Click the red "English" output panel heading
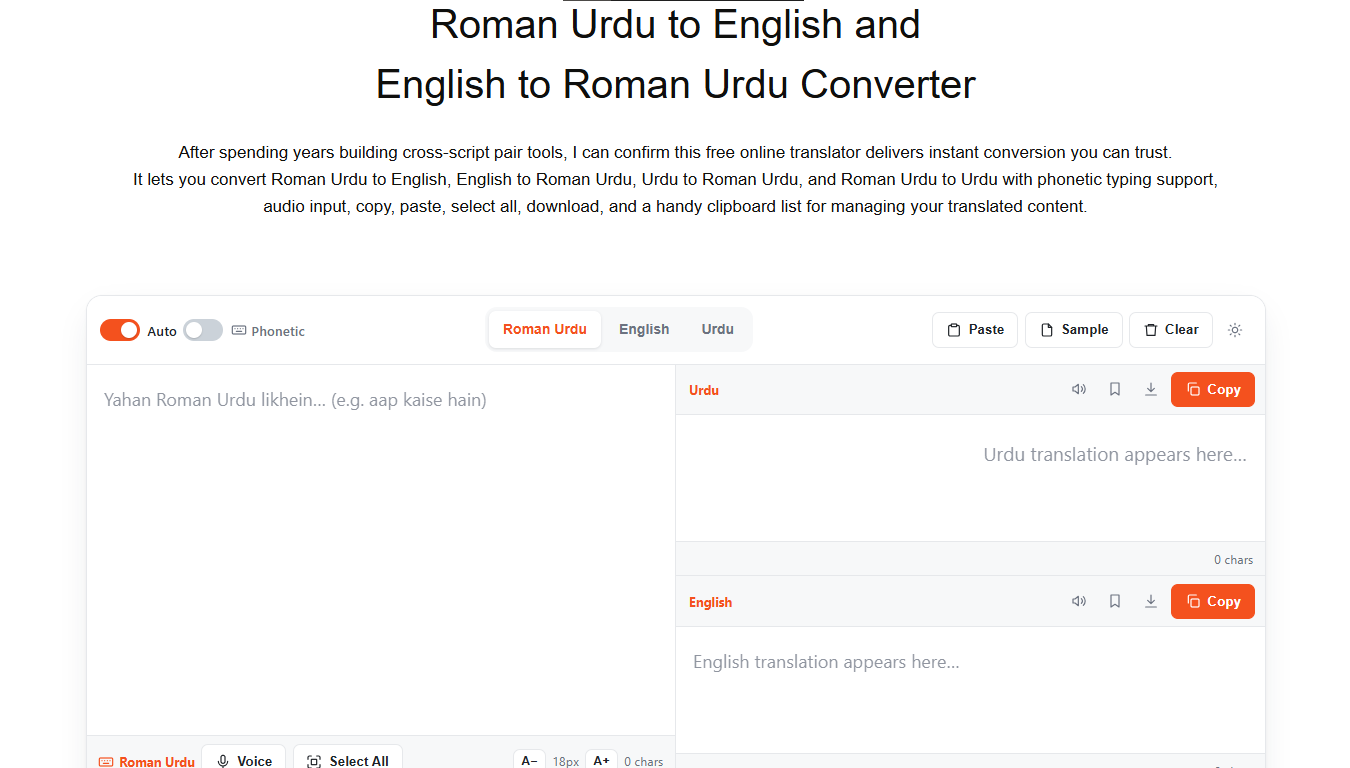This screenshot has height=768, width=1350. 710,603
